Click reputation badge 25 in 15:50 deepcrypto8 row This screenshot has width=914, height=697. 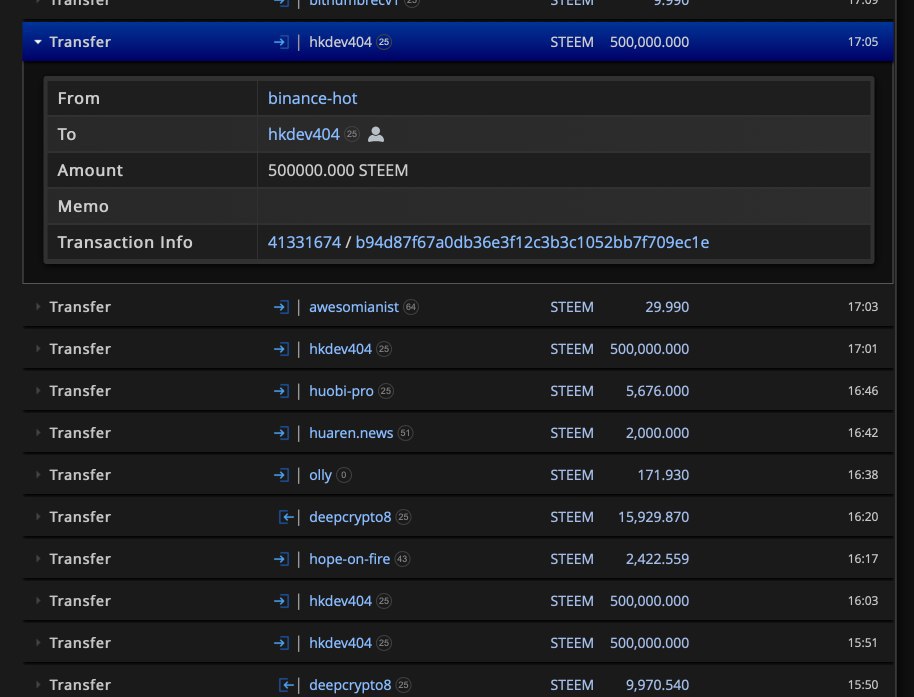pos(403,684)
